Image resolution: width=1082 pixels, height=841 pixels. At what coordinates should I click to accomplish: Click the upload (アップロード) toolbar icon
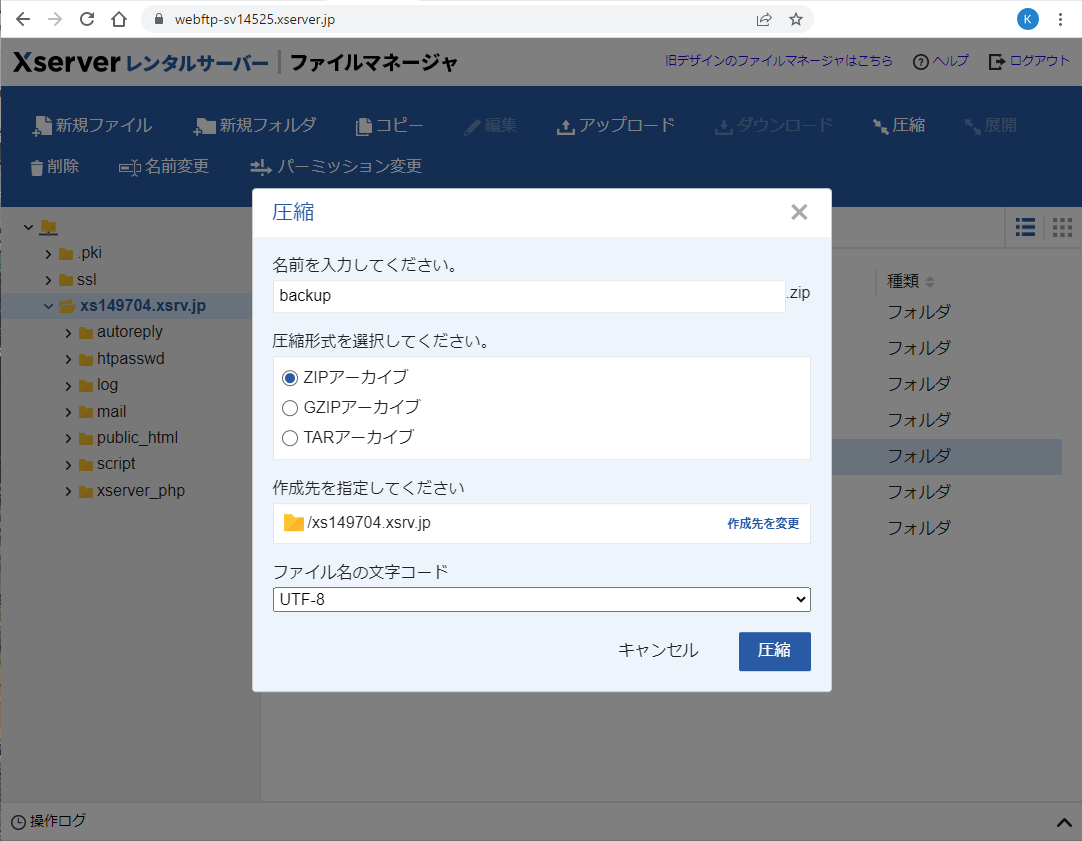(566, 126)
